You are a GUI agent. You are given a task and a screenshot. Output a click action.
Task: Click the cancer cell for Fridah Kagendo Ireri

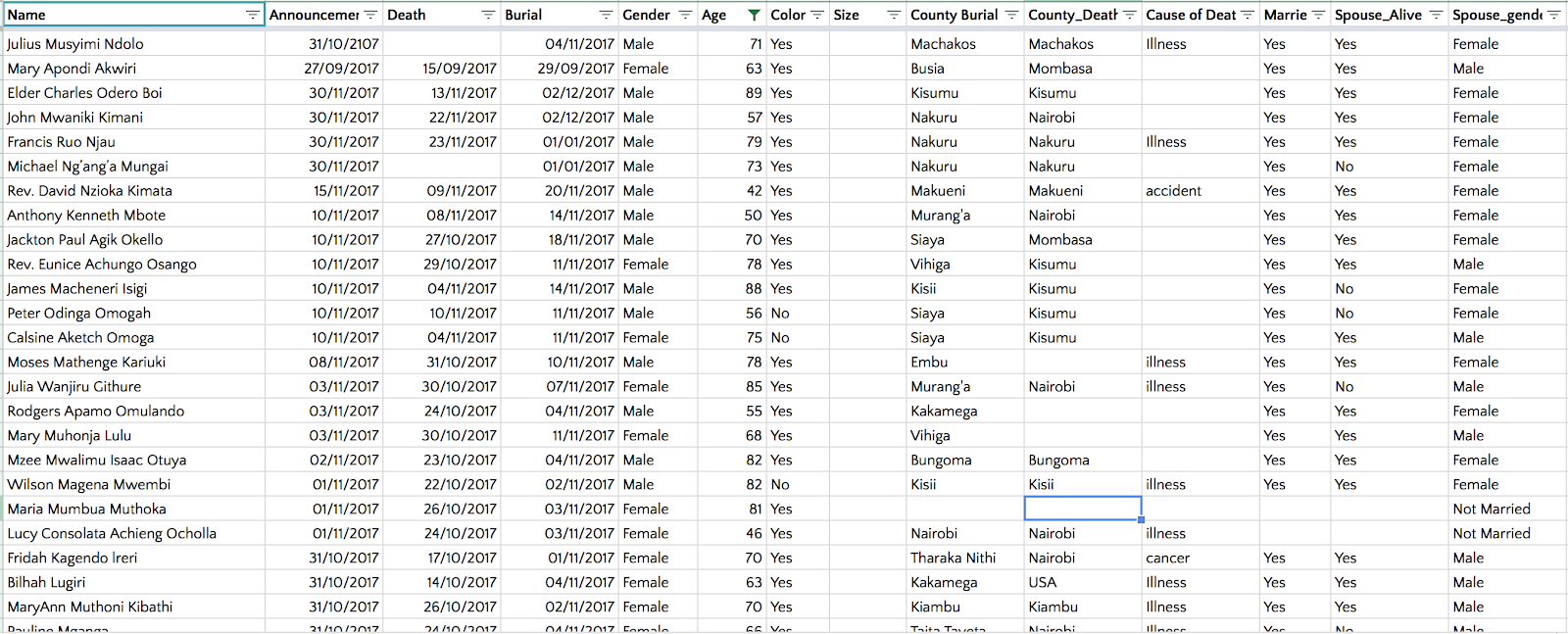(x=1168, y=558)
